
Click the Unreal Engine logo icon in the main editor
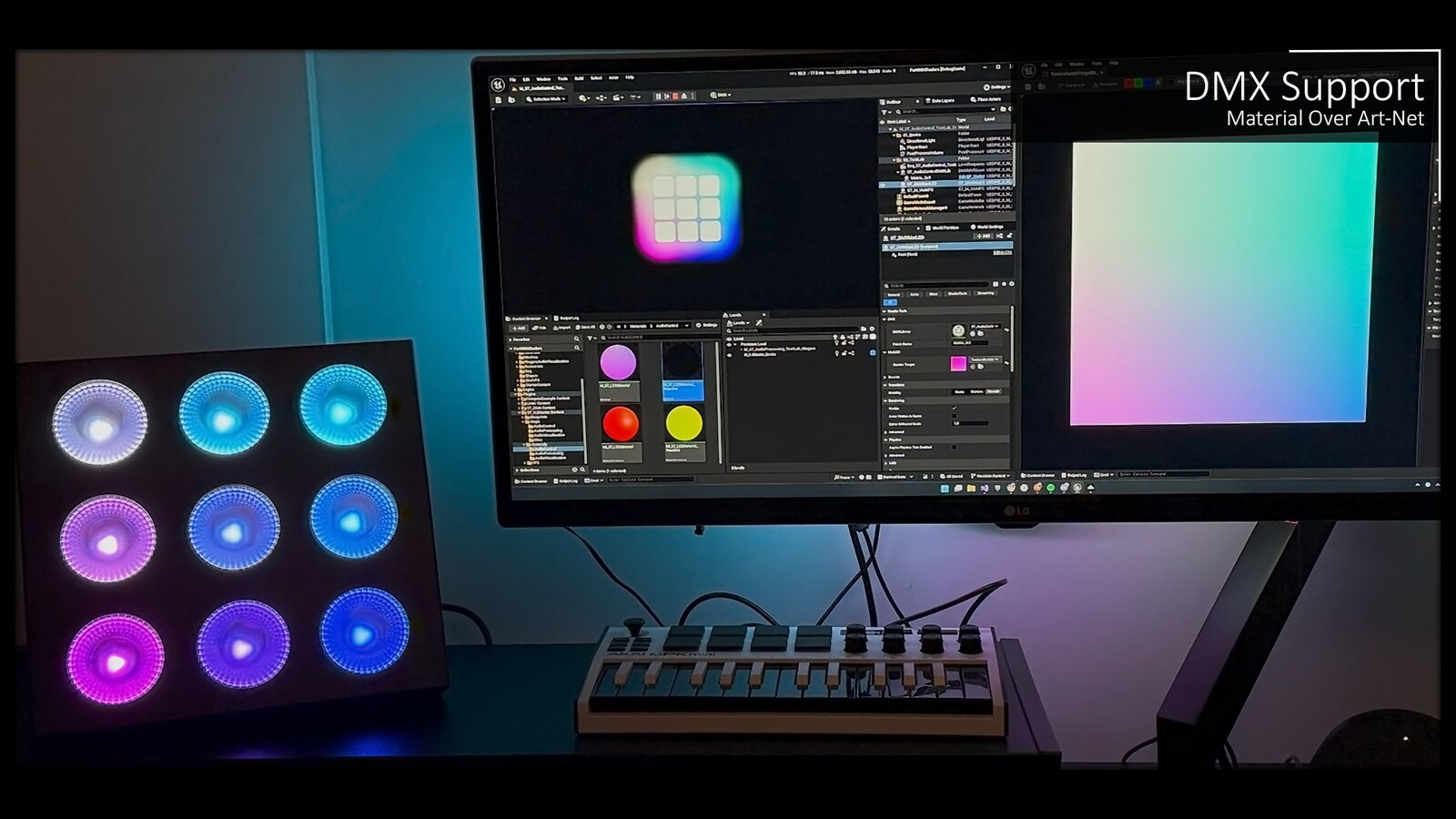(498, 85)
